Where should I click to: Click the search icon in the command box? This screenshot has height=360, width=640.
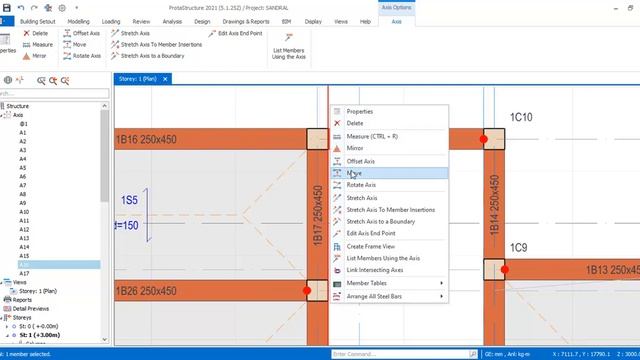click(x=473, y=354)
